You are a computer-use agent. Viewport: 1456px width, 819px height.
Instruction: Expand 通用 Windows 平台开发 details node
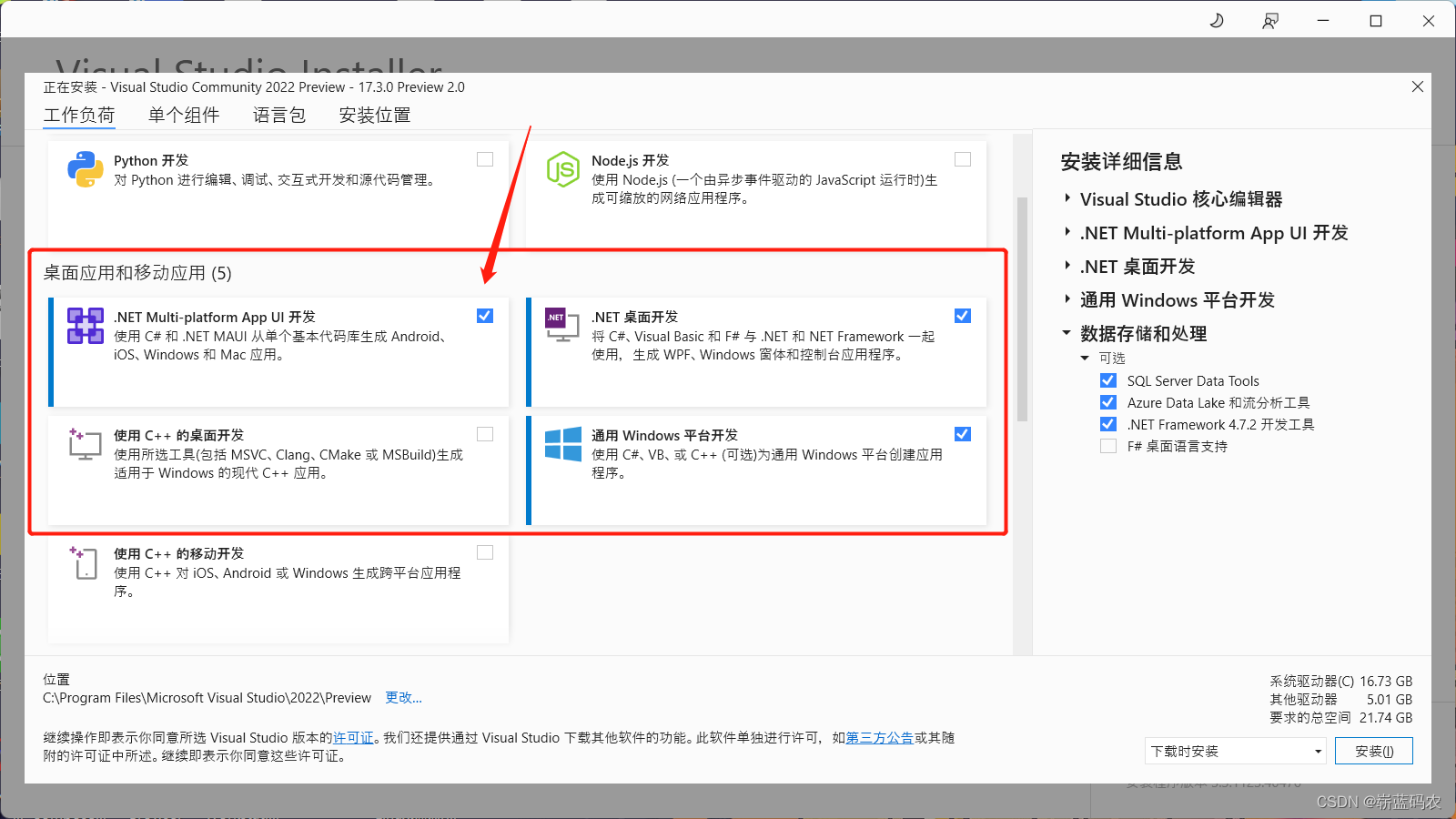[1067, 299]
